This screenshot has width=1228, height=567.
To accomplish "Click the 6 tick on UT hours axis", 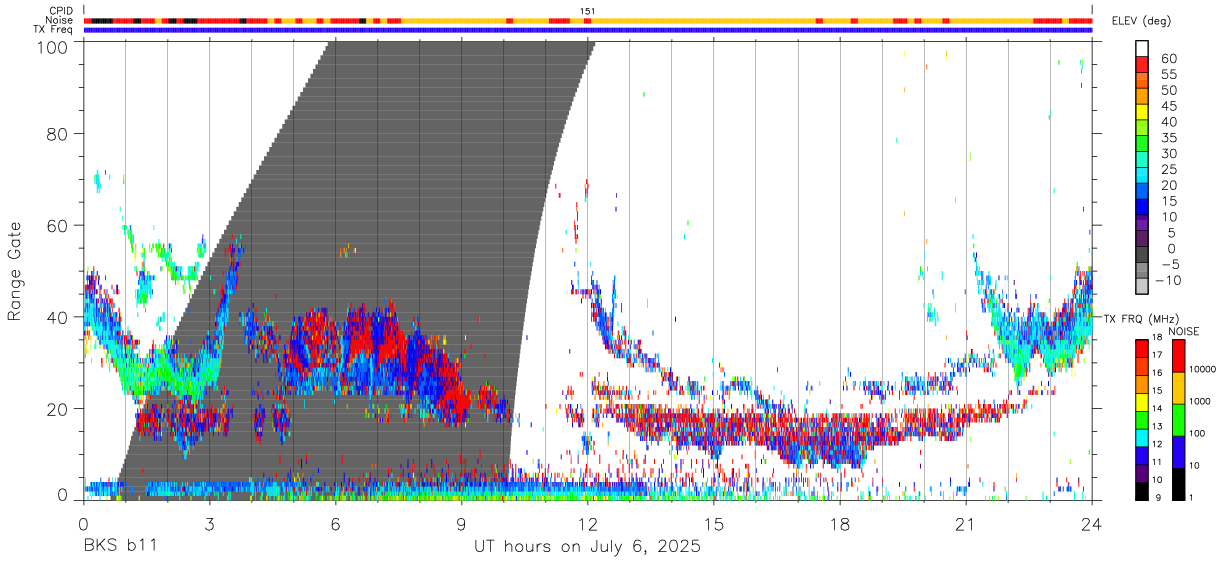I will pyautogui.click(x=335, y=523).
